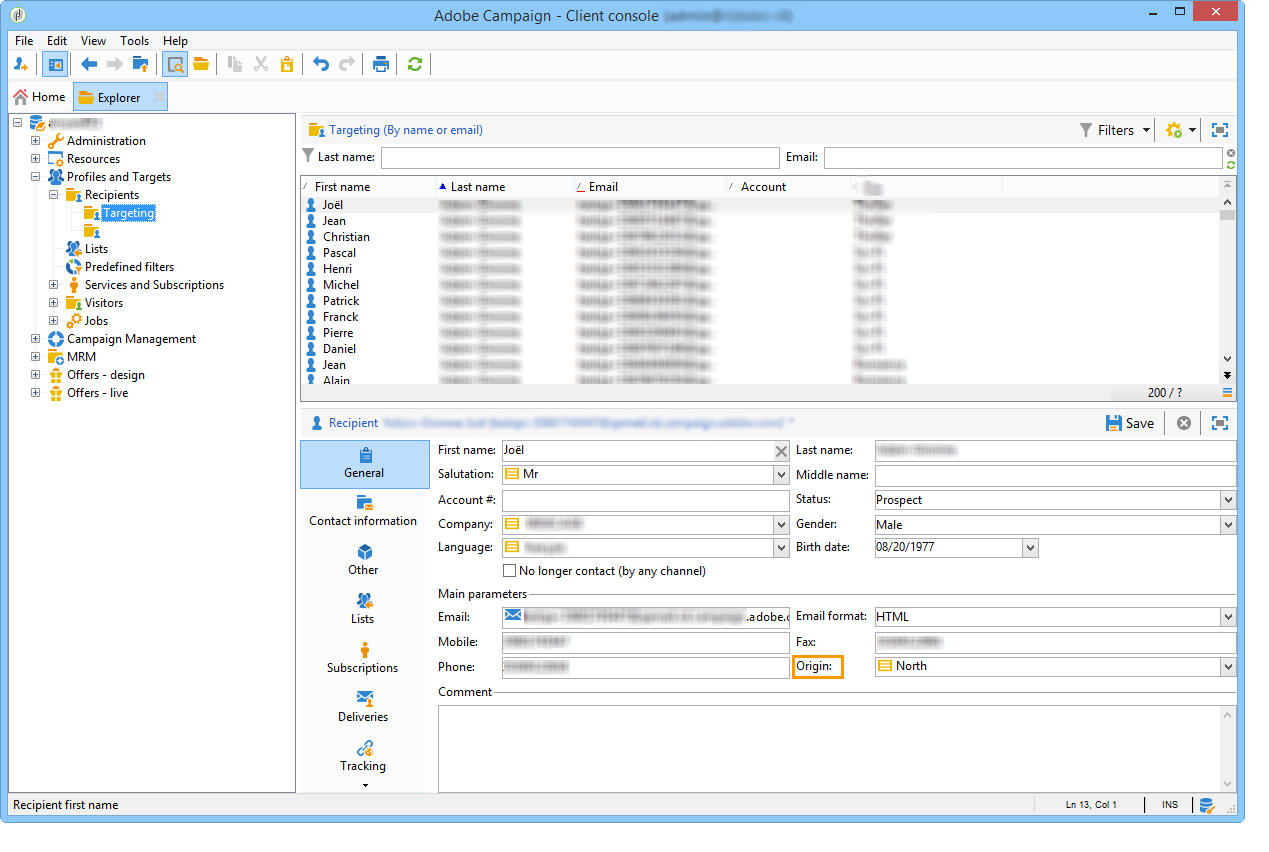Open the Email format dropdown
The image size is (1269, 852).
point(1227,617)
